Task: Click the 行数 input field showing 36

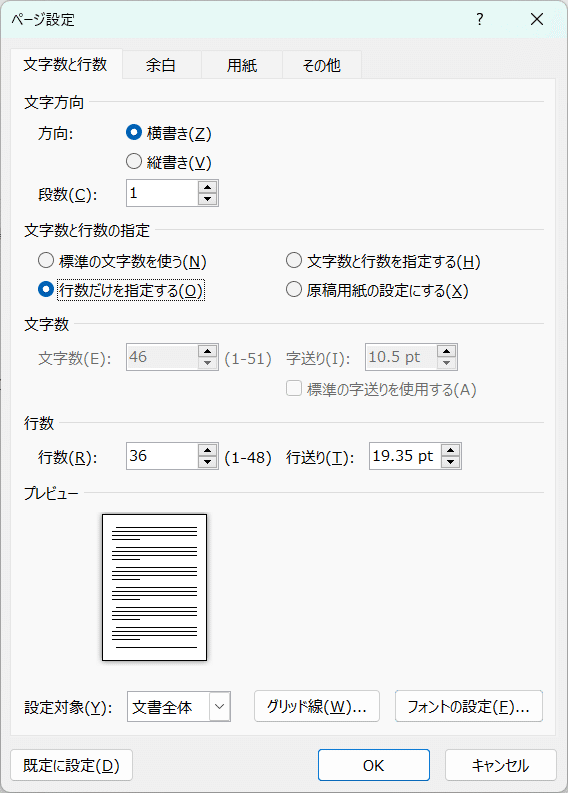Action: click(x=162, y=456)
